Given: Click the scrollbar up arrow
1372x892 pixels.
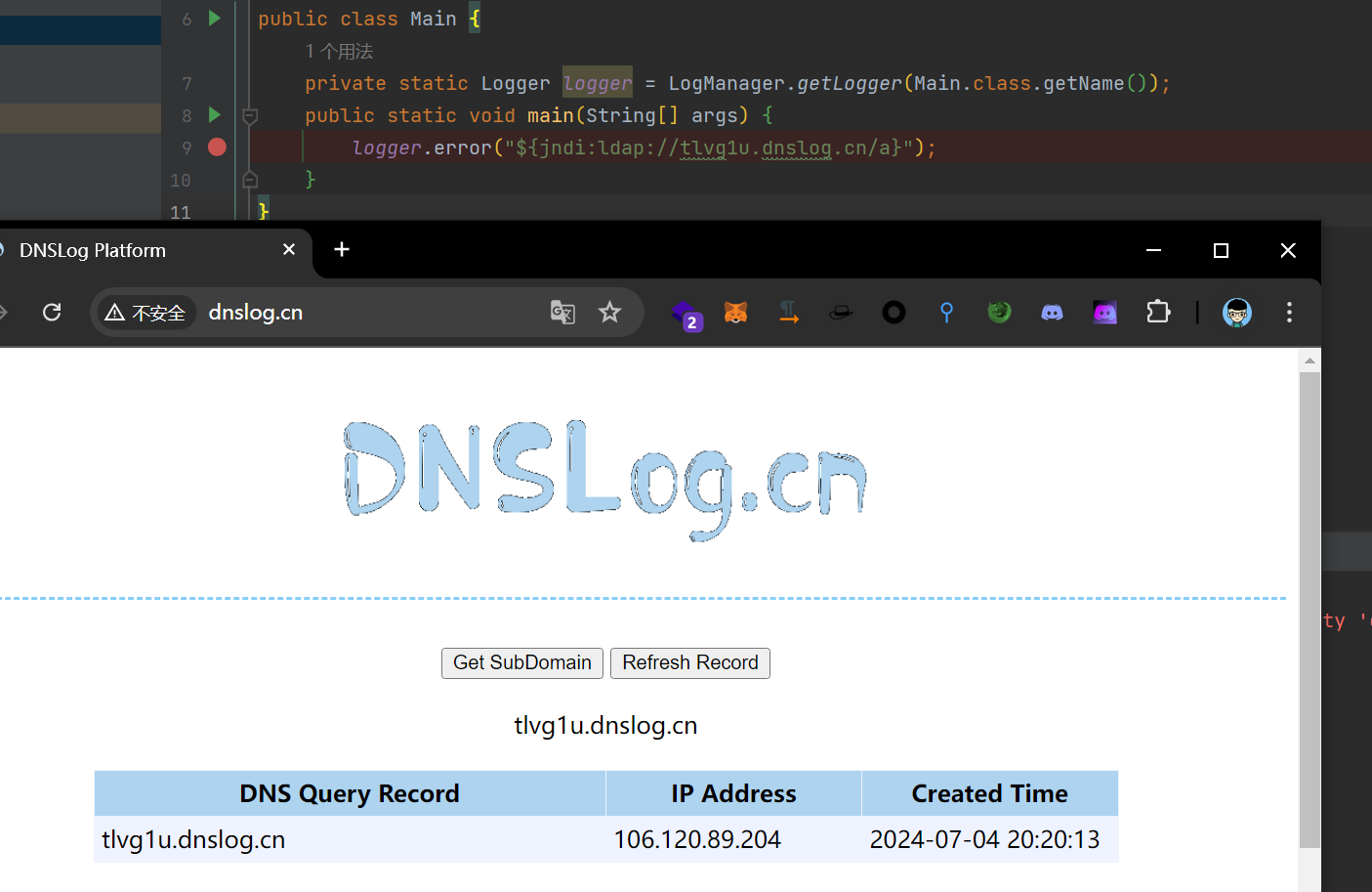Looking at the screenshot, I should point(1310,361).
